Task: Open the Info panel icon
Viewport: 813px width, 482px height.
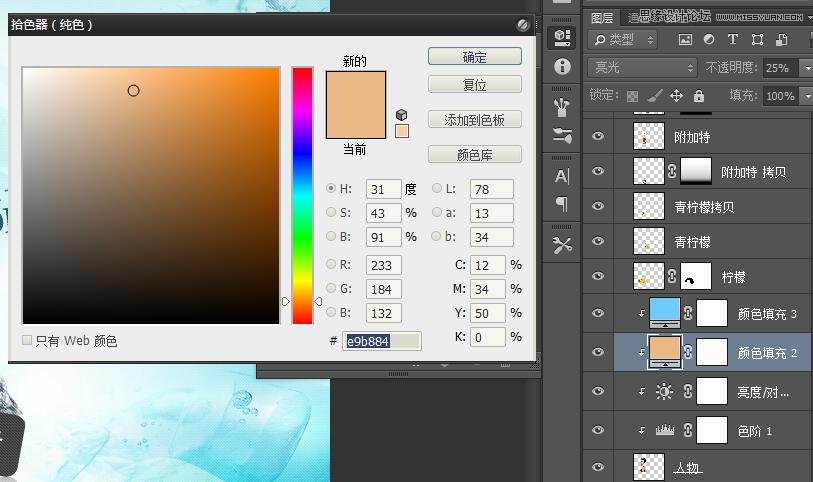Action: pyautogui.click(x=562, y=66)
